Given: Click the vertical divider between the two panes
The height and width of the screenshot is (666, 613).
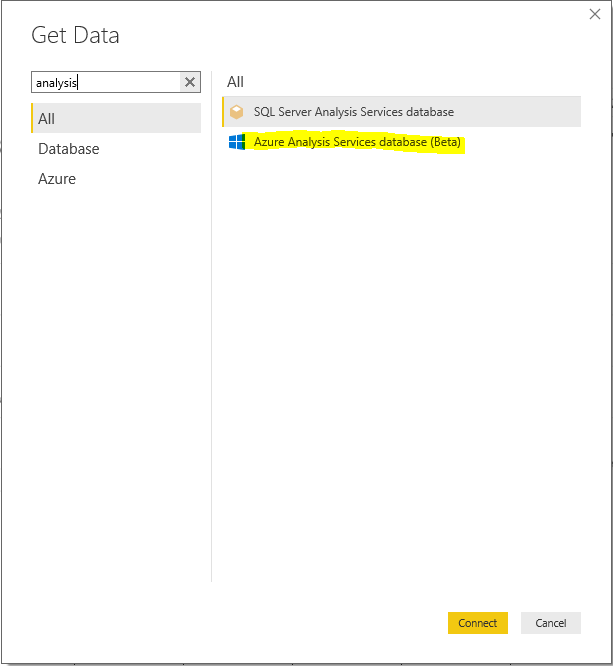Looking at the screenshot, I should coord(211,326).
